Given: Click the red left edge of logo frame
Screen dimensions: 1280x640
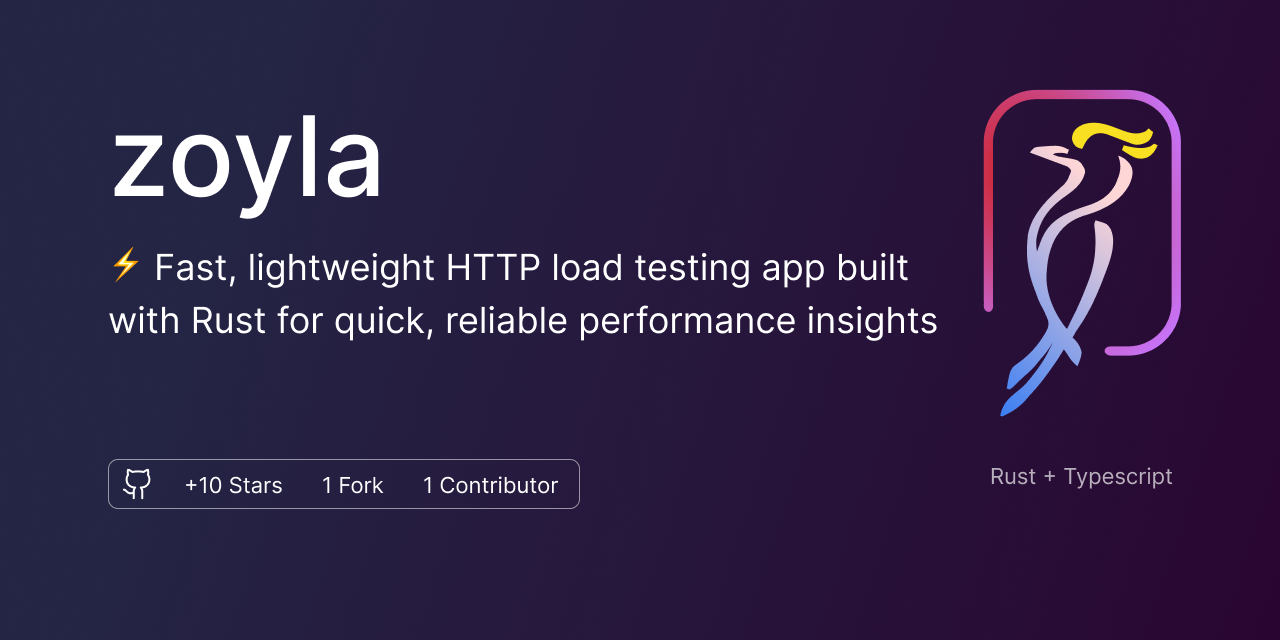Looking at the screenshot, I should [x=988, y=200].
